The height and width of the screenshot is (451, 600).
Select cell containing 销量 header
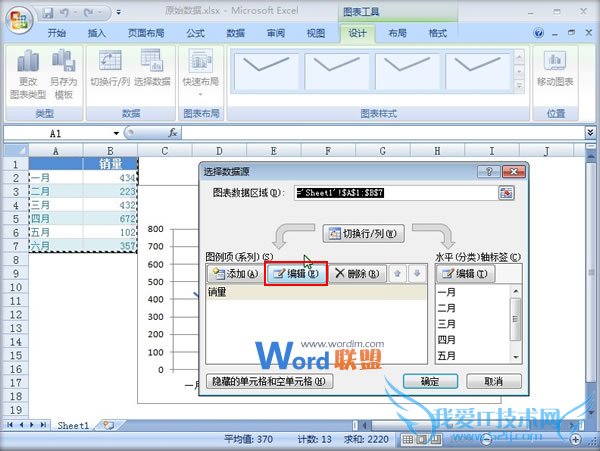(x=110, y=164)
